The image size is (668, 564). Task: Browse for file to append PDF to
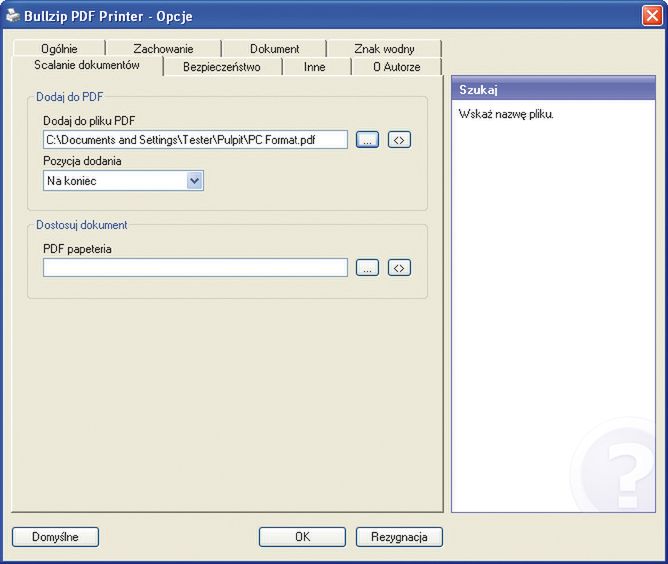(367, 140)
